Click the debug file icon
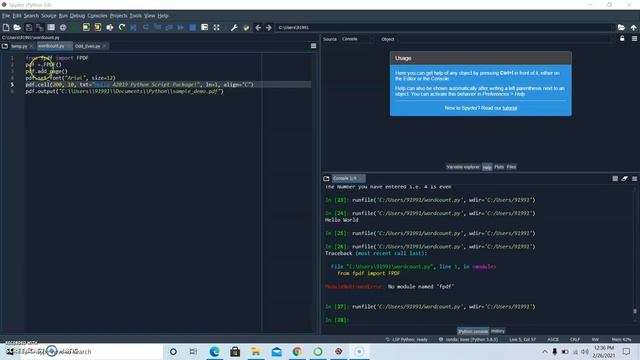This screenshot has width=640, height=360. coord(133,27)
